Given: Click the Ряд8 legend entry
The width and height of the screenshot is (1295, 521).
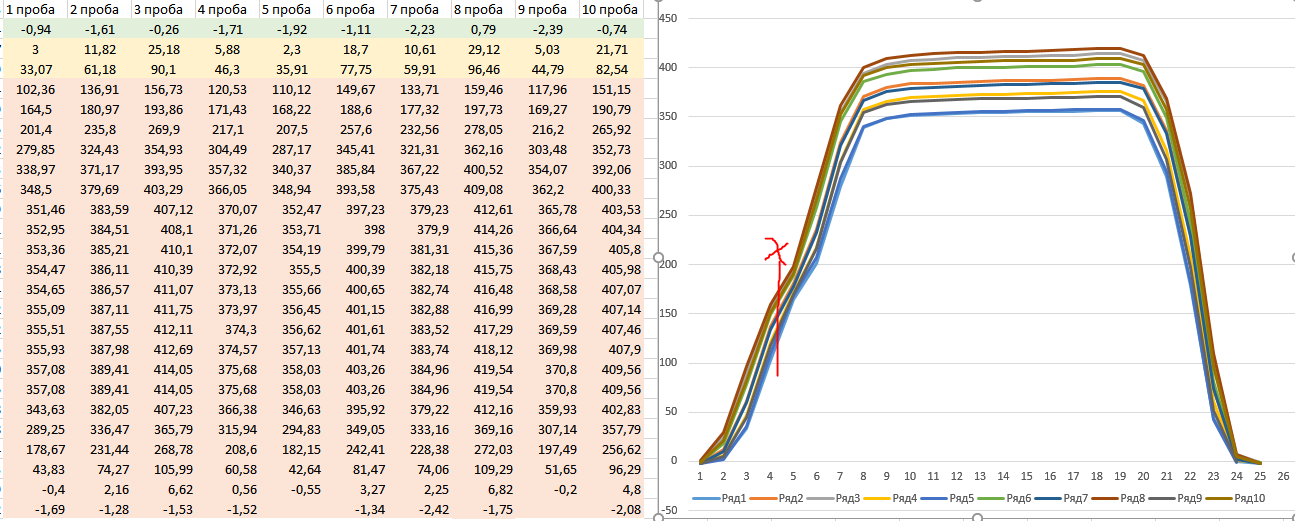Looking at the screenshot, I should (x=1114, y=498).
